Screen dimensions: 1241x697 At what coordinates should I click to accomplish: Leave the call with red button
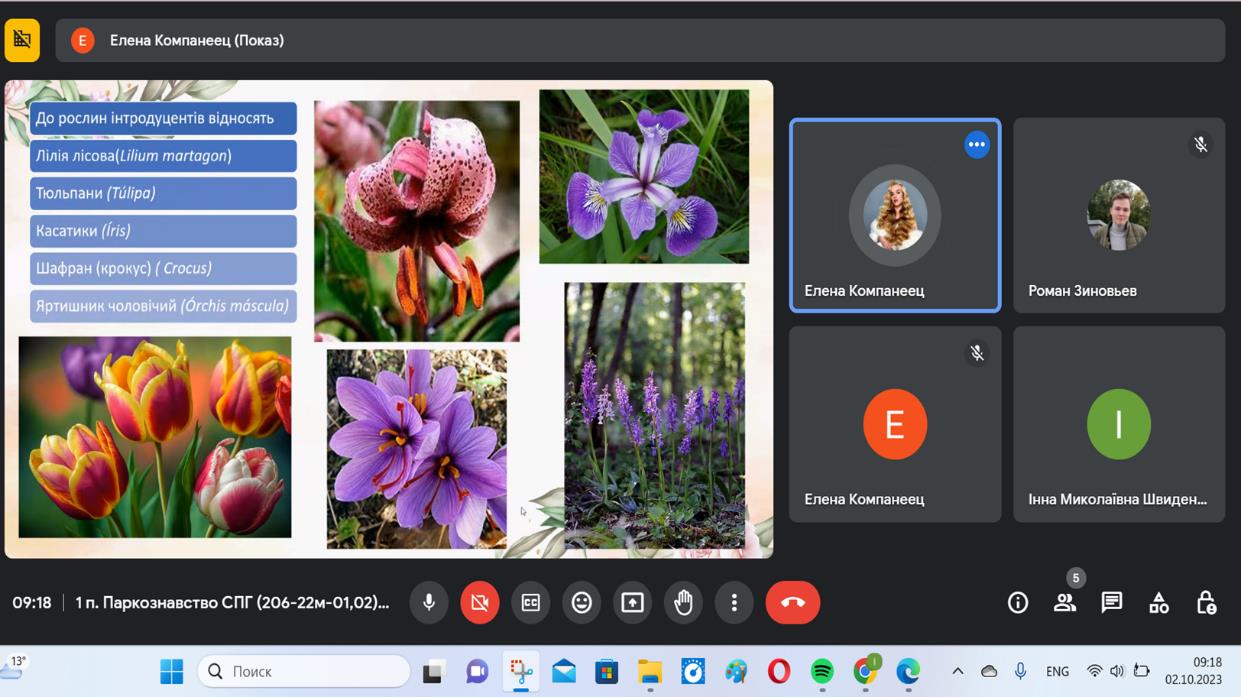[x=792, y=602]
